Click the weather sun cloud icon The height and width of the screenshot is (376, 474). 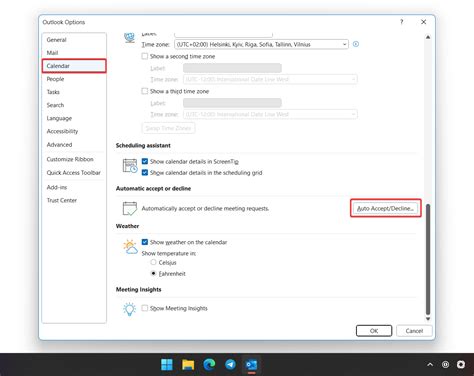pyautogui.click(x=130, y=247)
